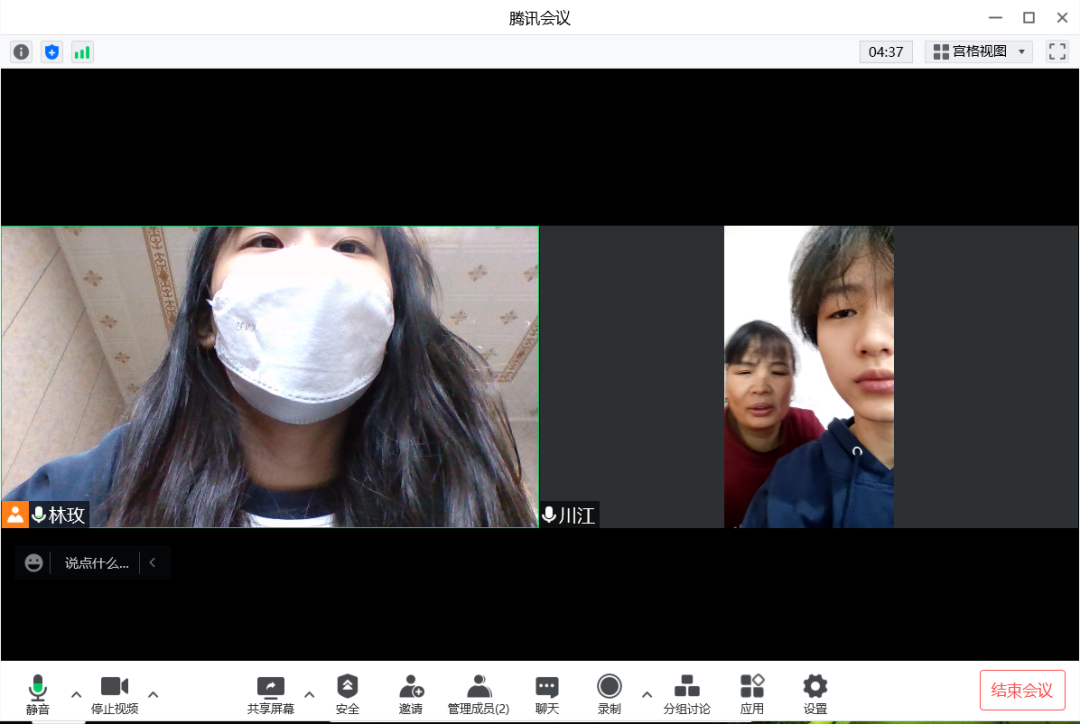Expand recording options arrow beside 录制
The width and height of the screenshot is (1080, 724).
(x=647, y=694)
